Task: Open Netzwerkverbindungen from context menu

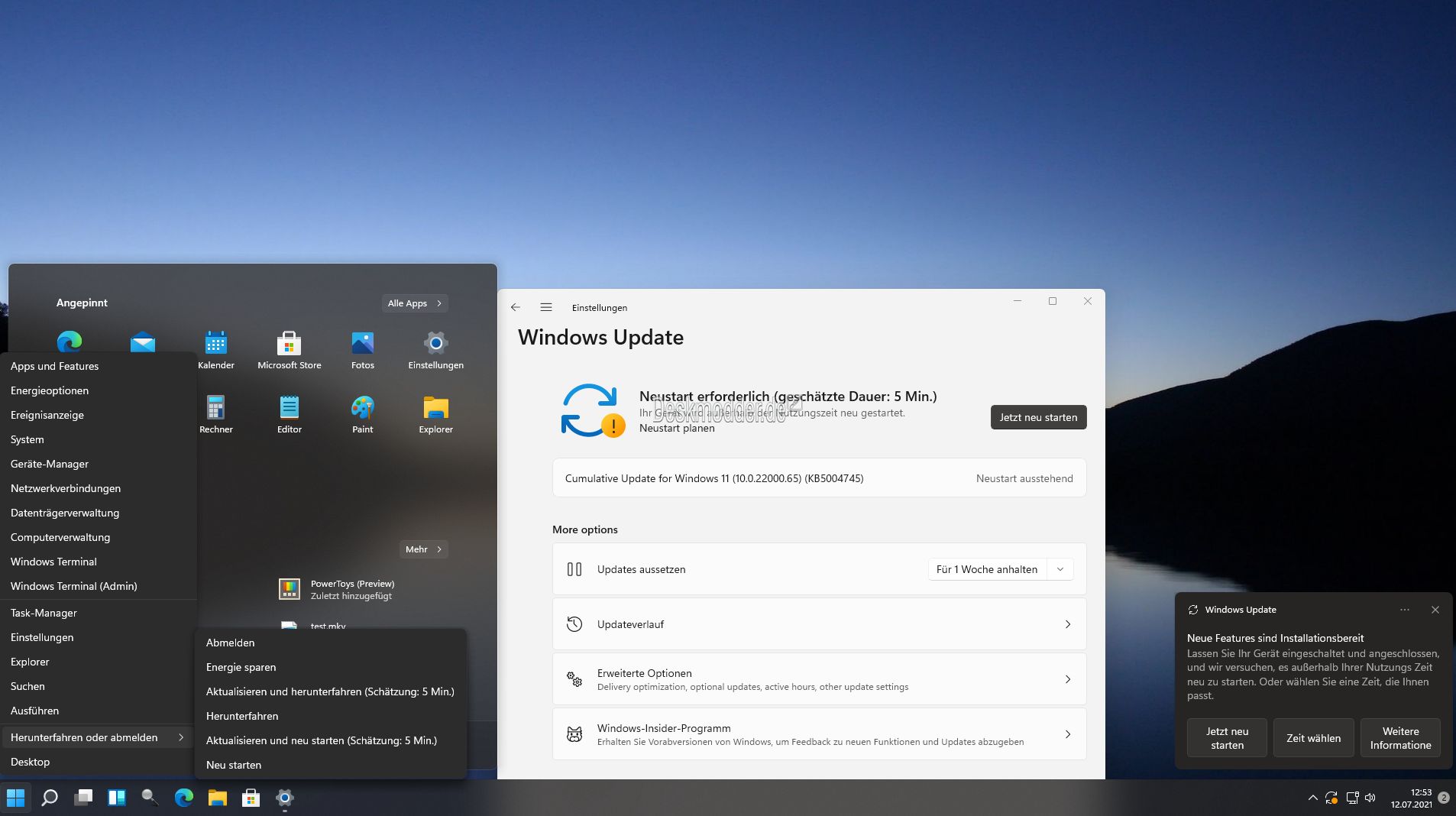Action: tap(98, 488)
